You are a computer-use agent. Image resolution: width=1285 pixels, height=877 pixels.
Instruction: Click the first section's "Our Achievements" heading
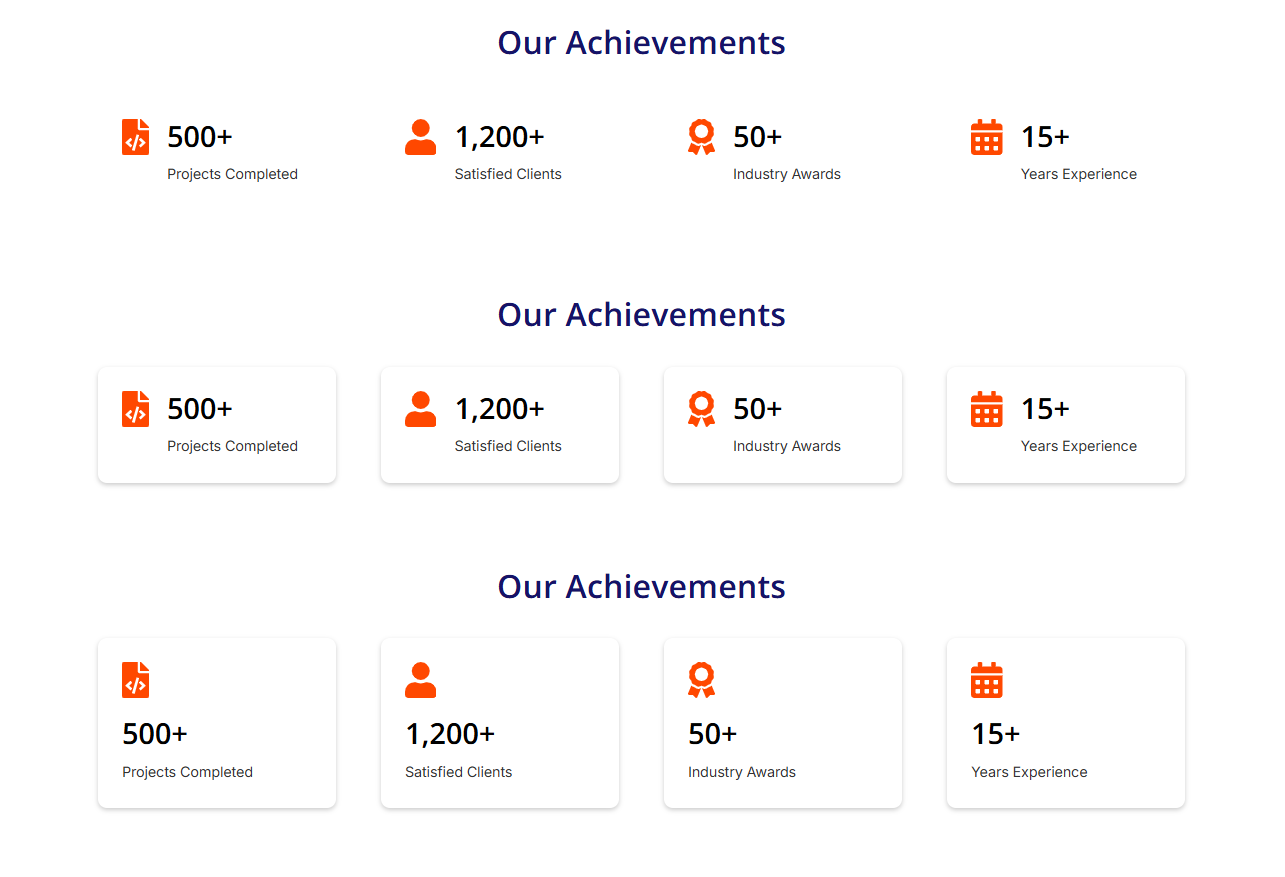(x=641, y=43)
